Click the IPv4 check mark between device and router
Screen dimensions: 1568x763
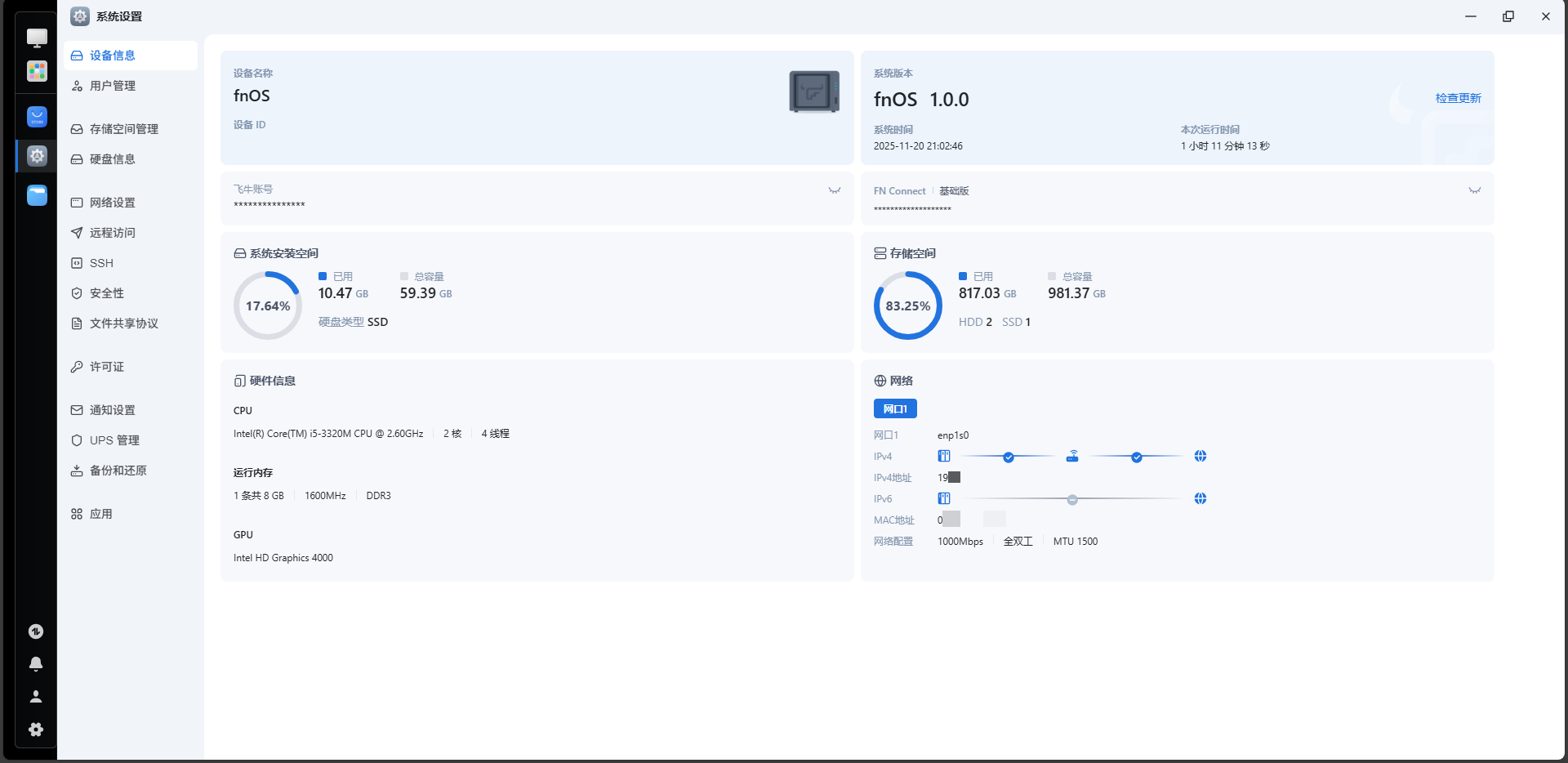pyautogui.click(x=1009, y=457)
